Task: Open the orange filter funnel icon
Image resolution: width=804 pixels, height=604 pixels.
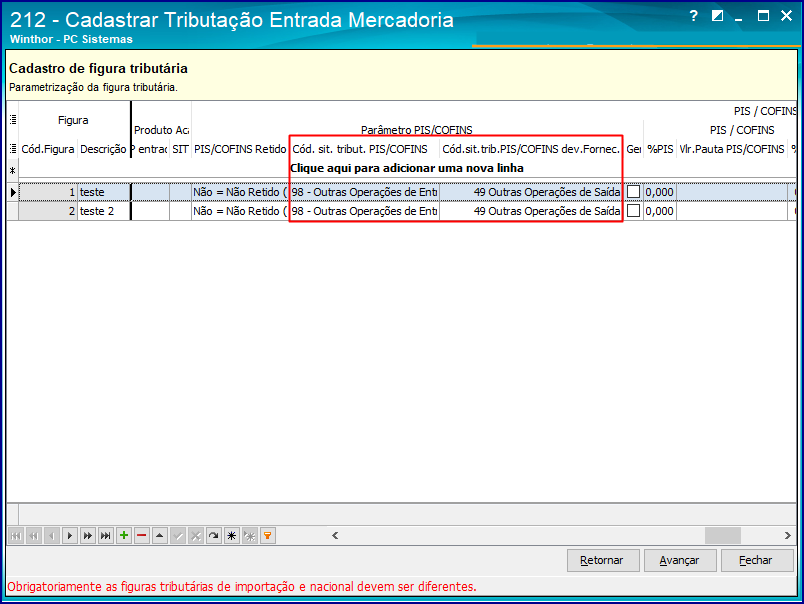Action: pos(268,536)
